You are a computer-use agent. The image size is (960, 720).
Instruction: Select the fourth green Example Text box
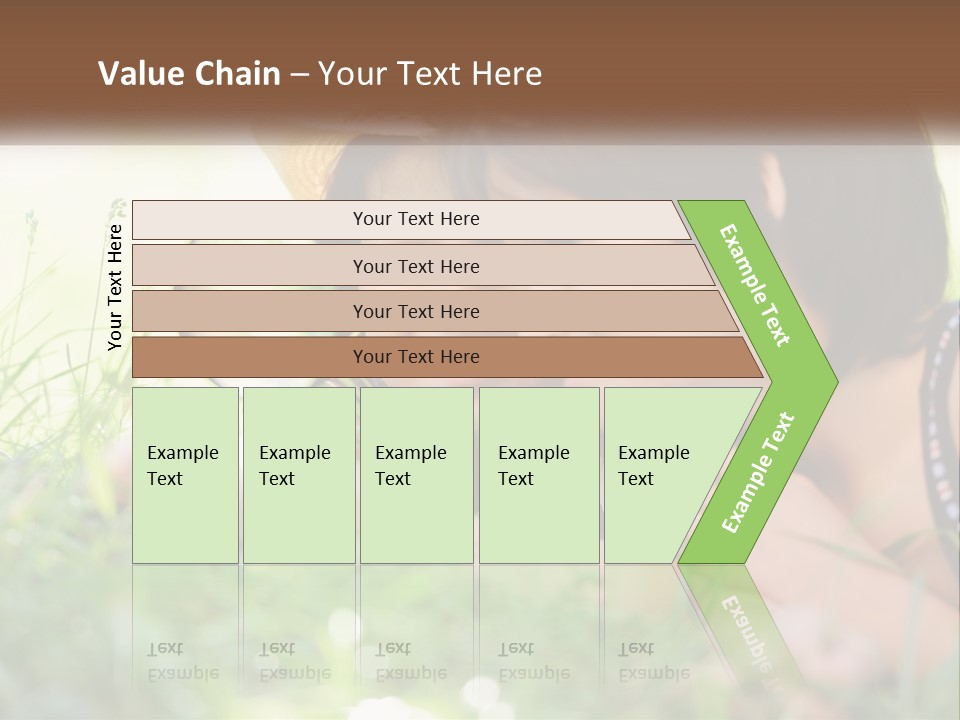(x=539, y=475)
